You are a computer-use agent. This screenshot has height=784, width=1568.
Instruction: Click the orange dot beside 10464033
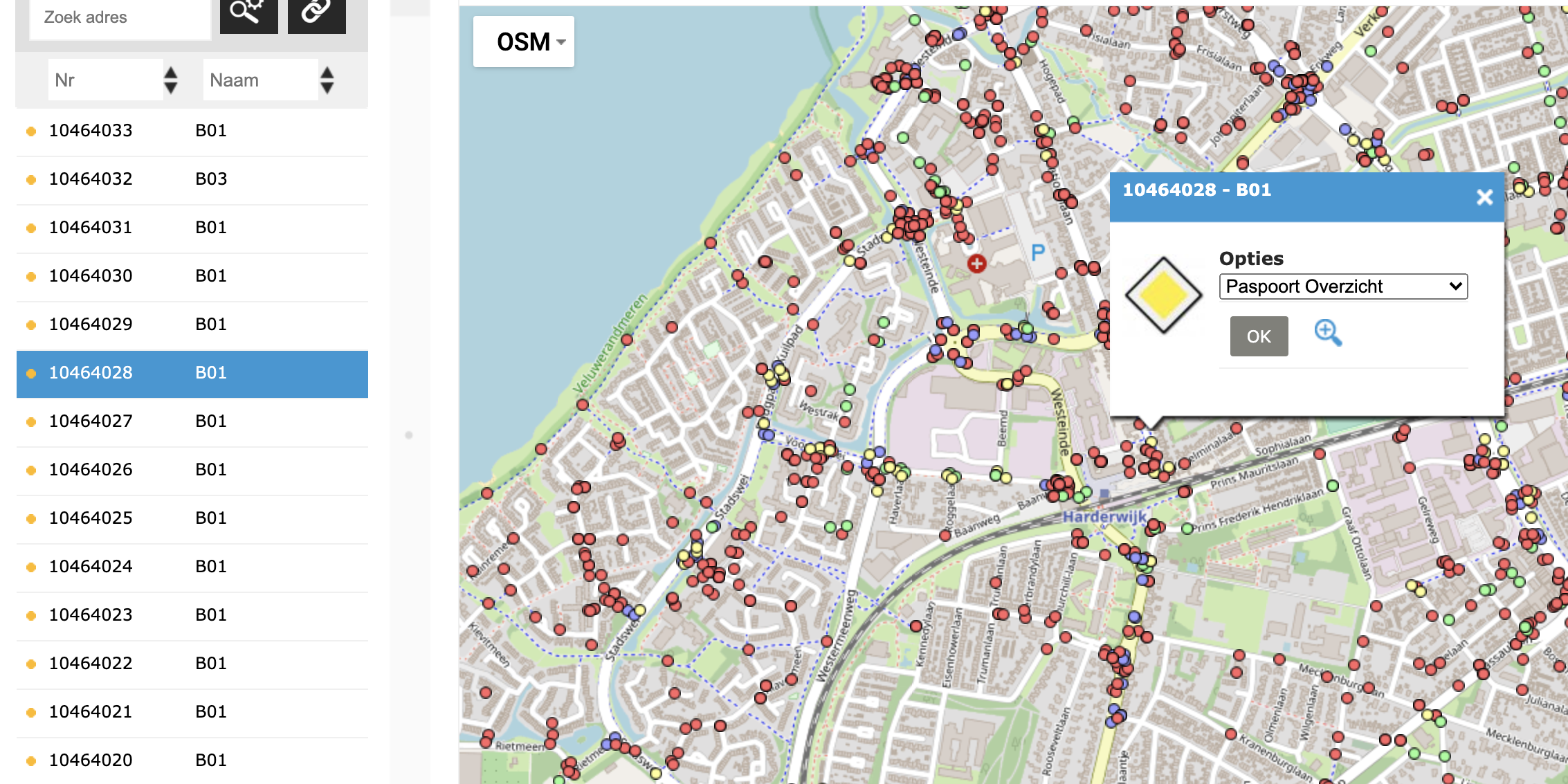coord(31,131)
